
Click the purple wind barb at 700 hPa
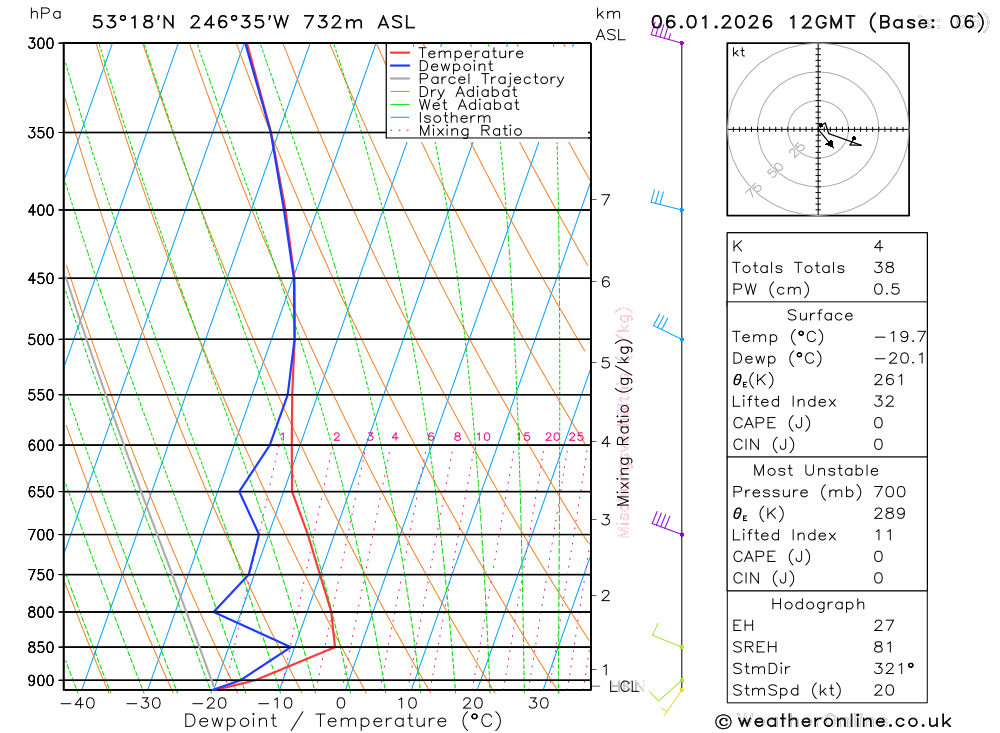668,524
